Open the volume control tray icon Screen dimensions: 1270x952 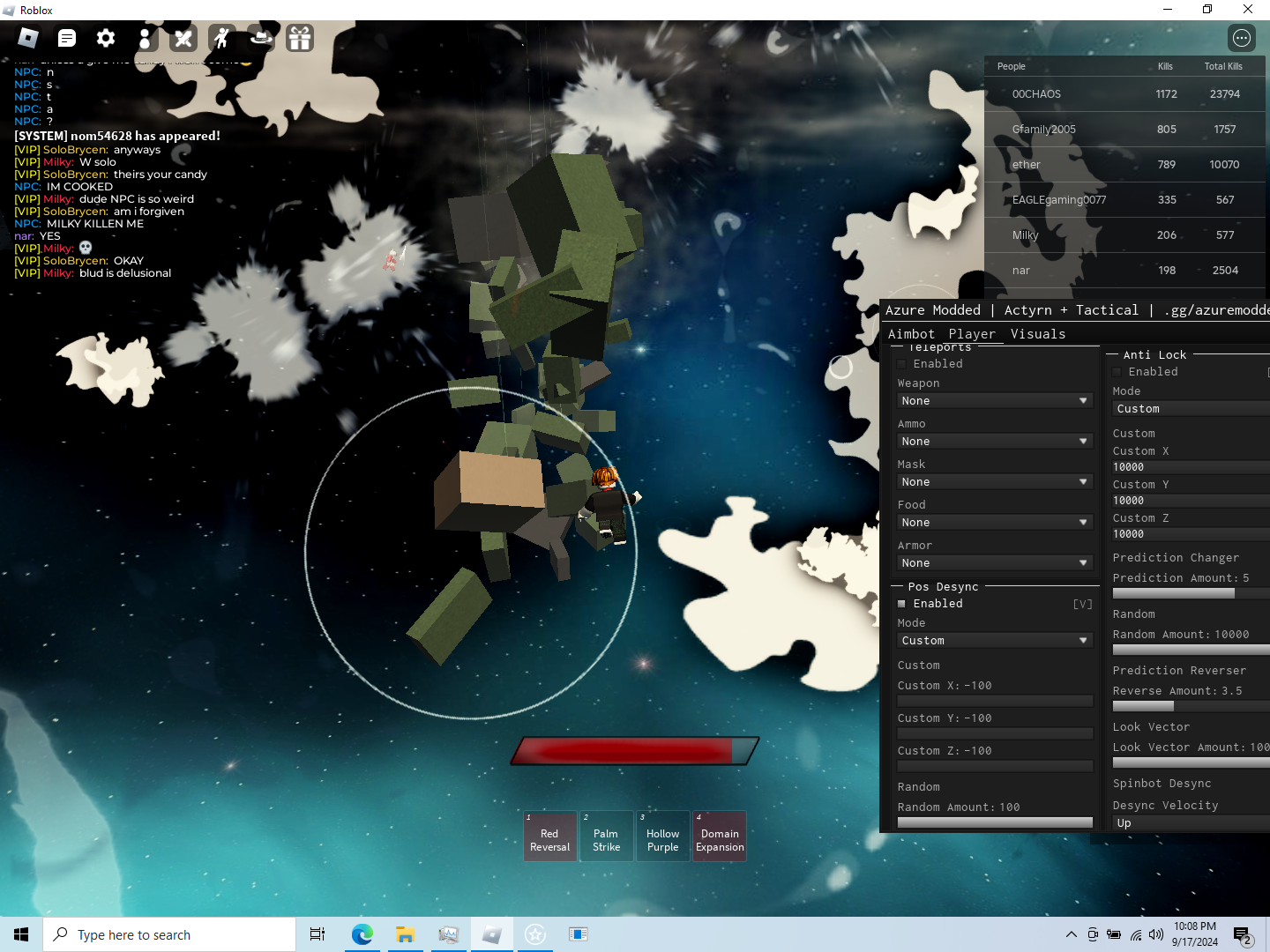1156,934
